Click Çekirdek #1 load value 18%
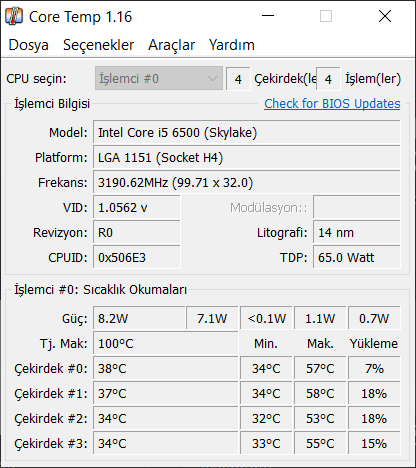This screenshot has height=468, width=416. tap(374, 394)
